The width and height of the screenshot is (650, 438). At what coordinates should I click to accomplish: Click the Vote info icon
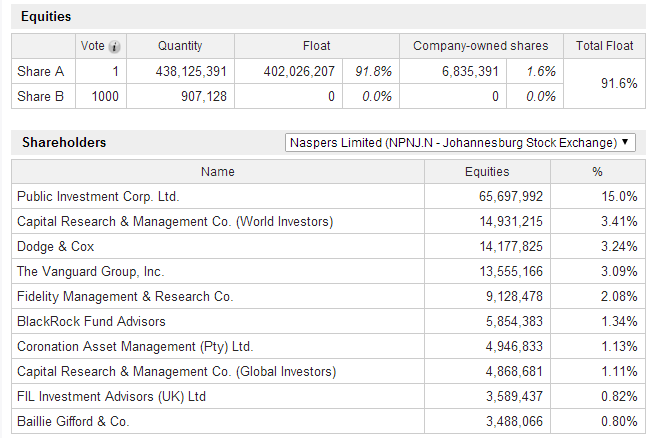coord(115,46)
